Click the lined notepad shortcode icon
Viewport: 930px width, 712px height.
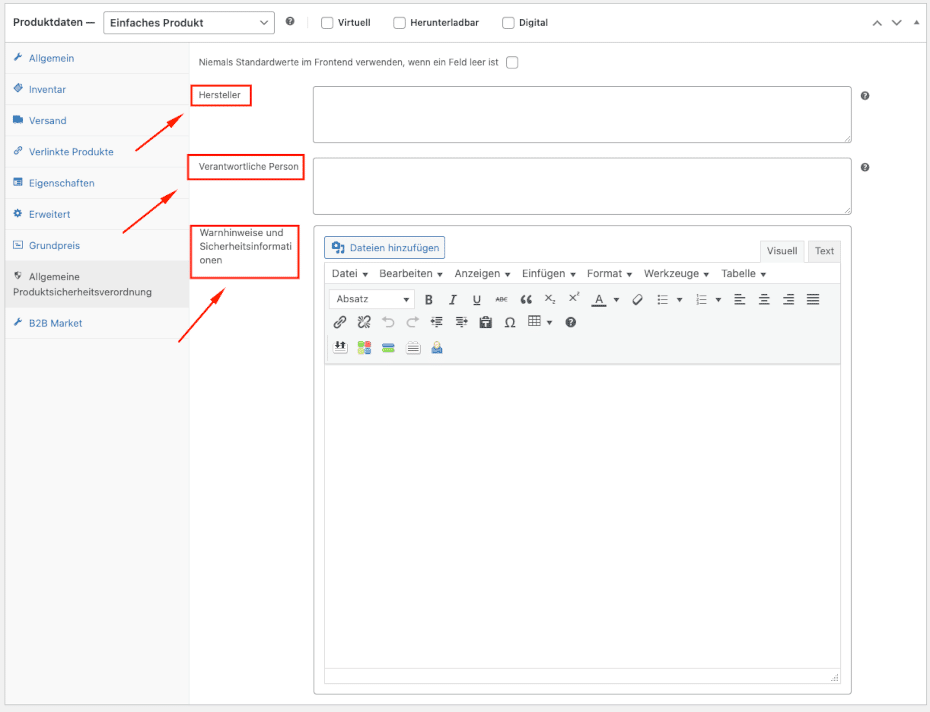[413, 348]
